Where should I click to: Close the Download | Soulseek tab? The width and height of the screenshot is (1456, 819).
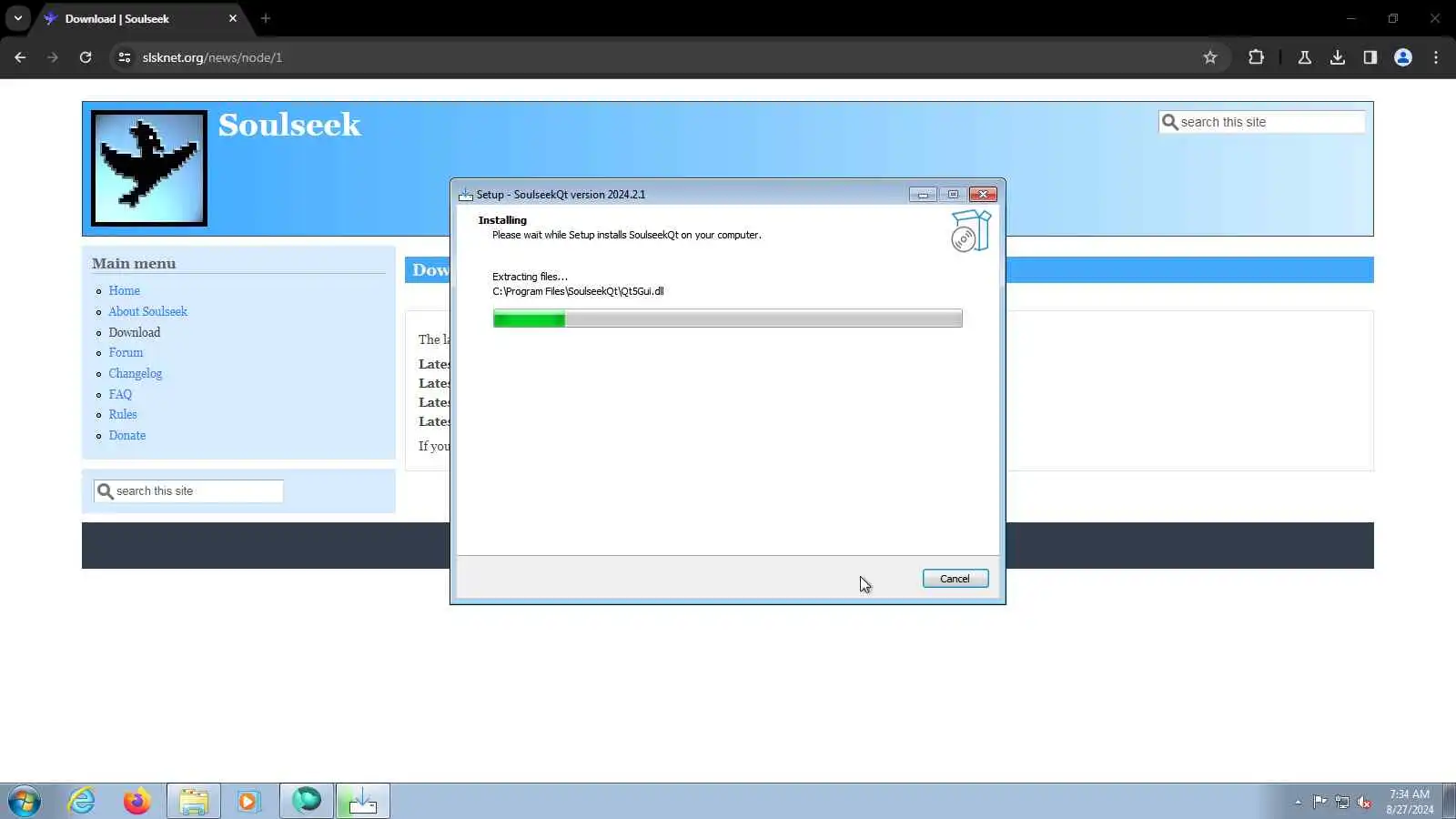coord(233,18)
